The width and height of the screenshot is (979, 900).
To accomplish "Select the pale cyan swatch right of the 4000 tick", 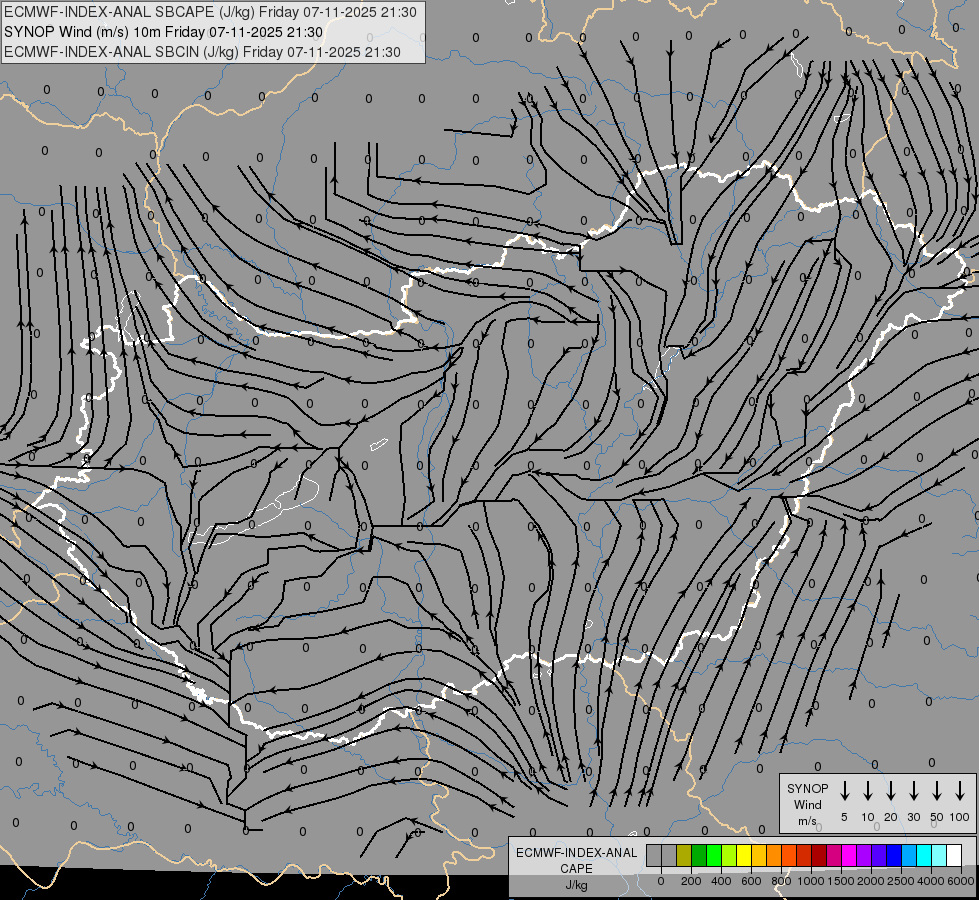I will pyautogui.click(x=940, y=855).
